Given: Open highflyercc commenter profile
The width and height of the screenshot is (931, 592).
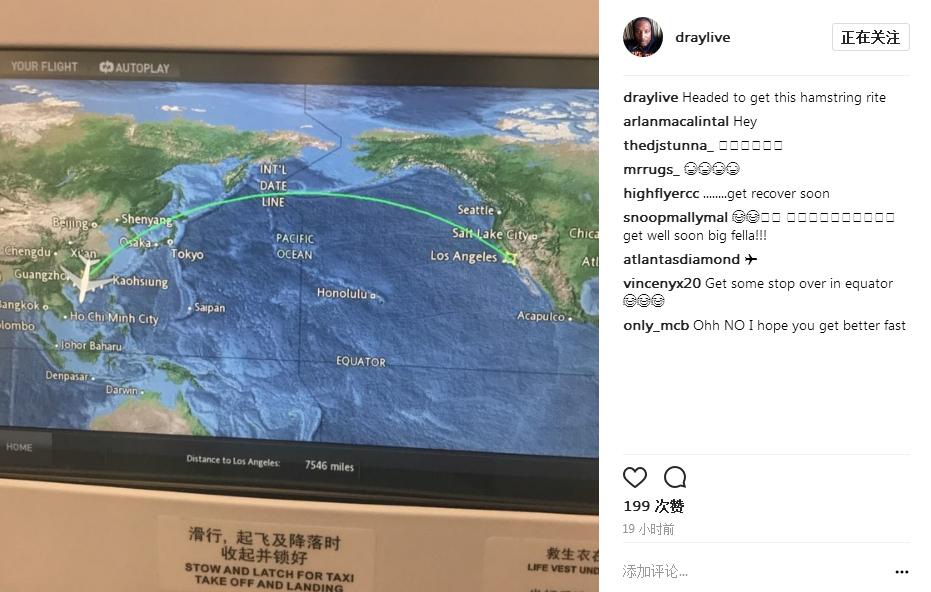Looking at the screenshot, I should (661, 194).
